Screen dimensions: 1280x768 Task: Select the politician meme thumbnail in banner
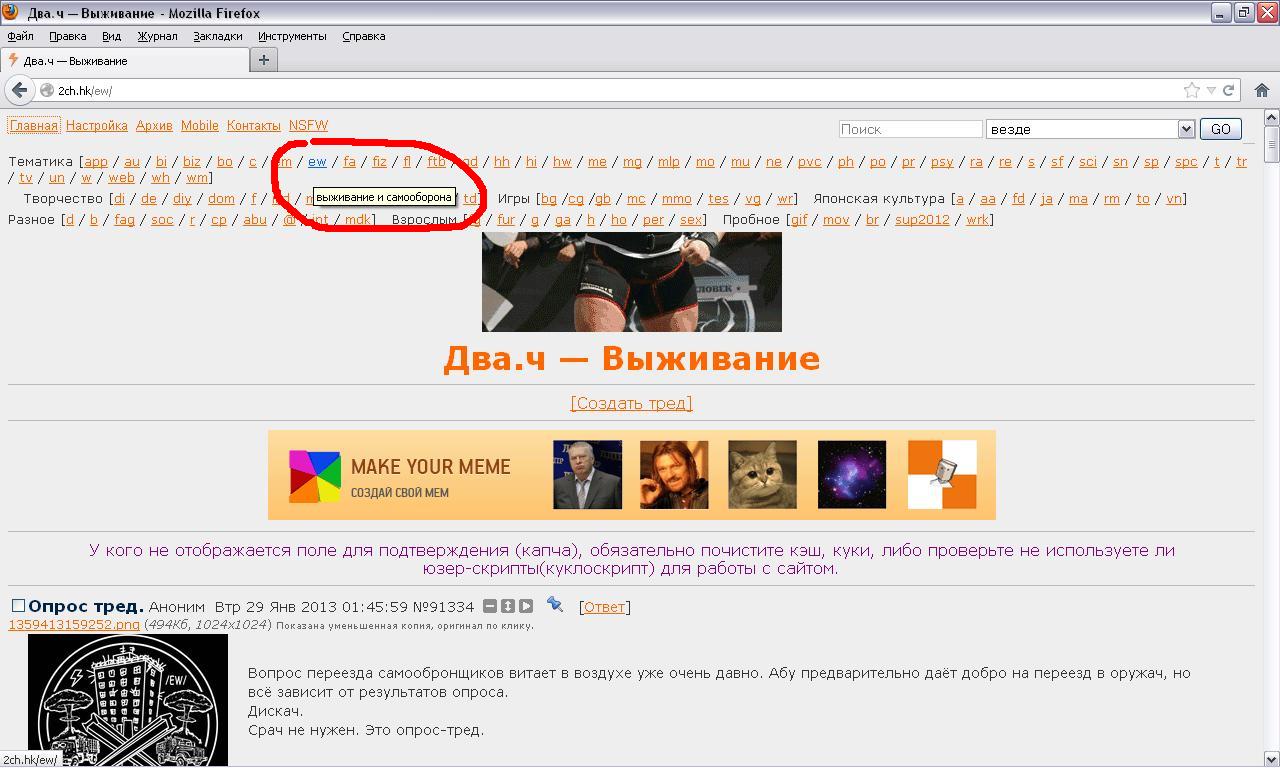tap(587, 475)
